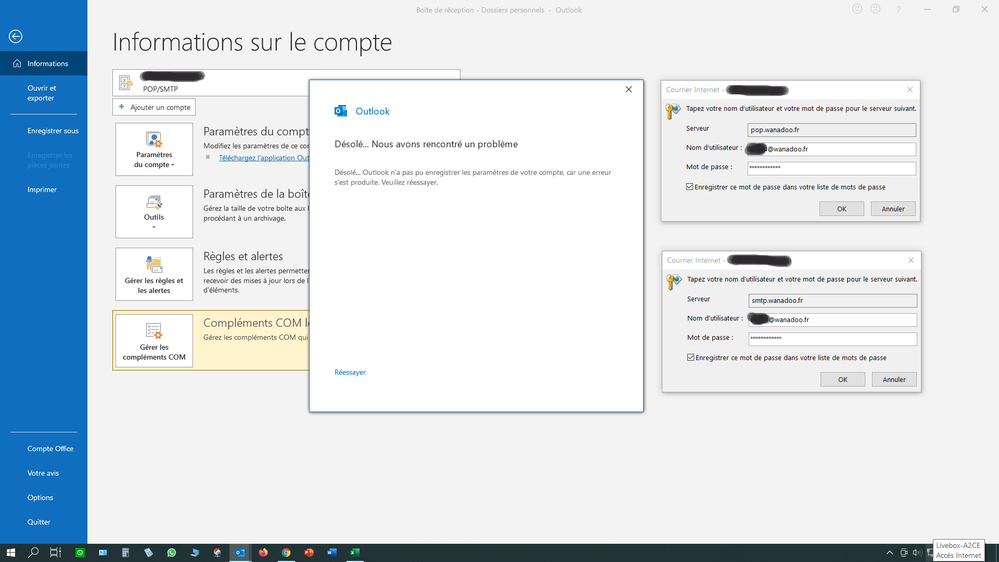
Task: Open Excel from the taskbar
Action: pyautogui.click(x=355, y=552)
